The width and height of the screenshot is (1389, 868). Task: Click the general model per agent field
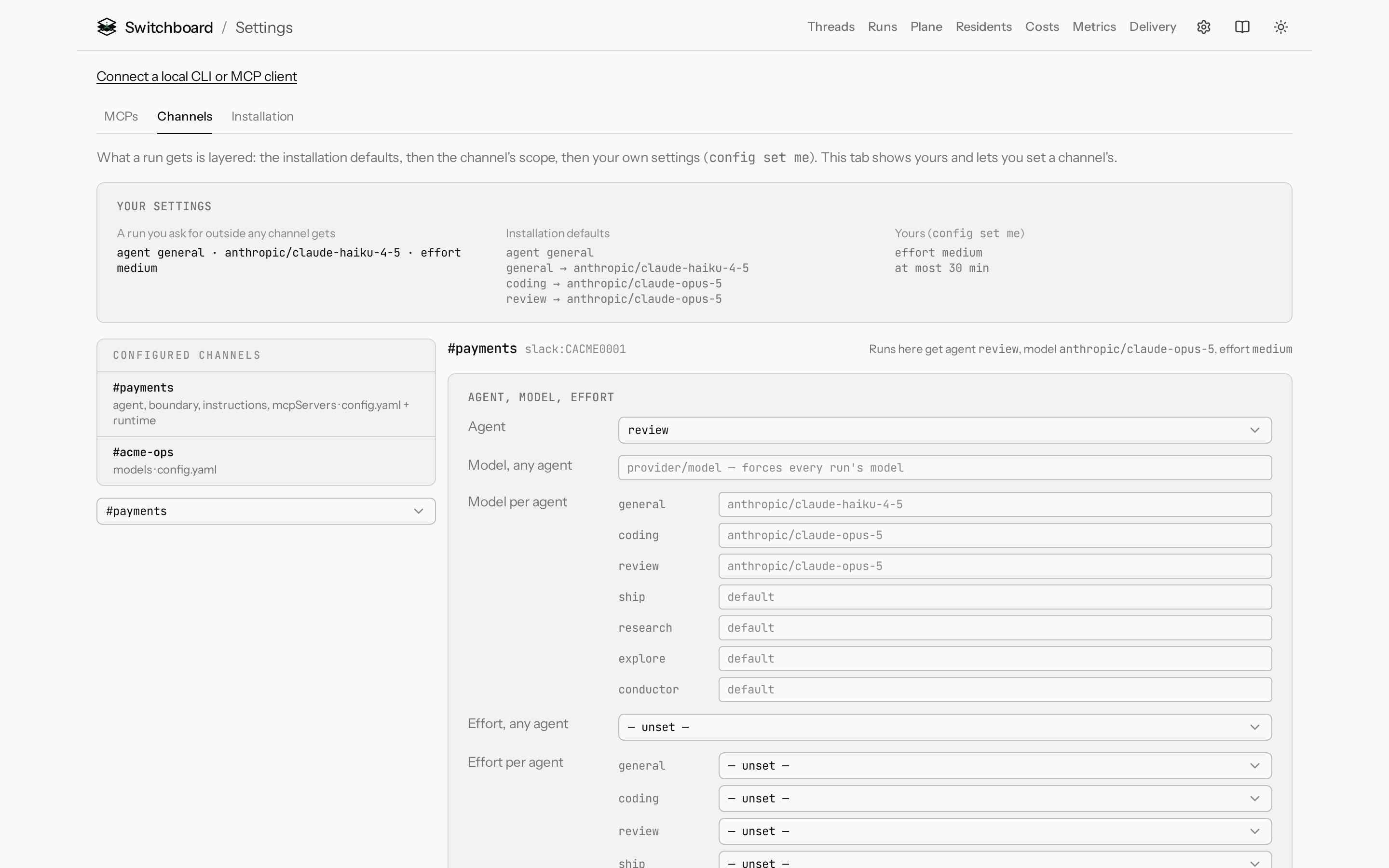994,504
